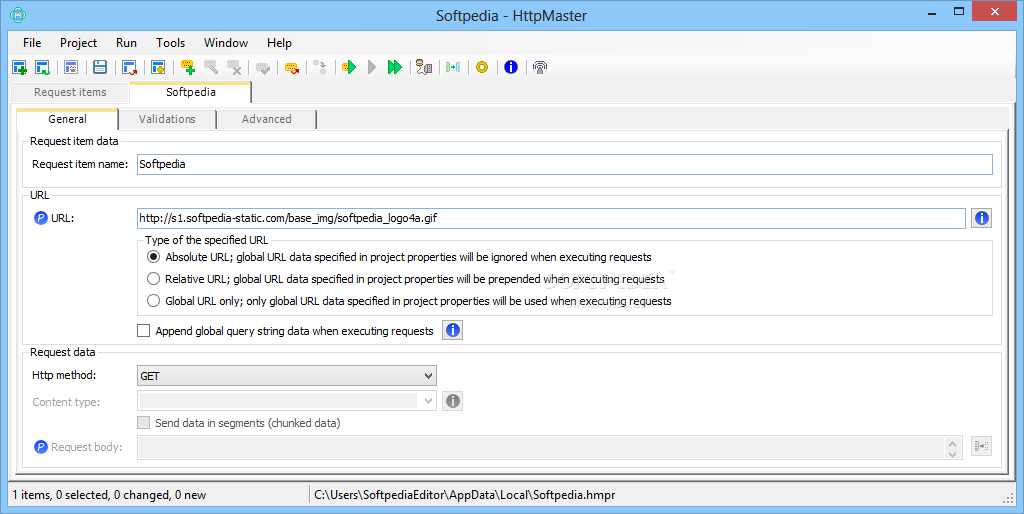Viewport: 1024px width, 514px height.
Task: Click status text '1 items, 0 selected, 0 changed, 0 new'
Action: click(109, 495)
